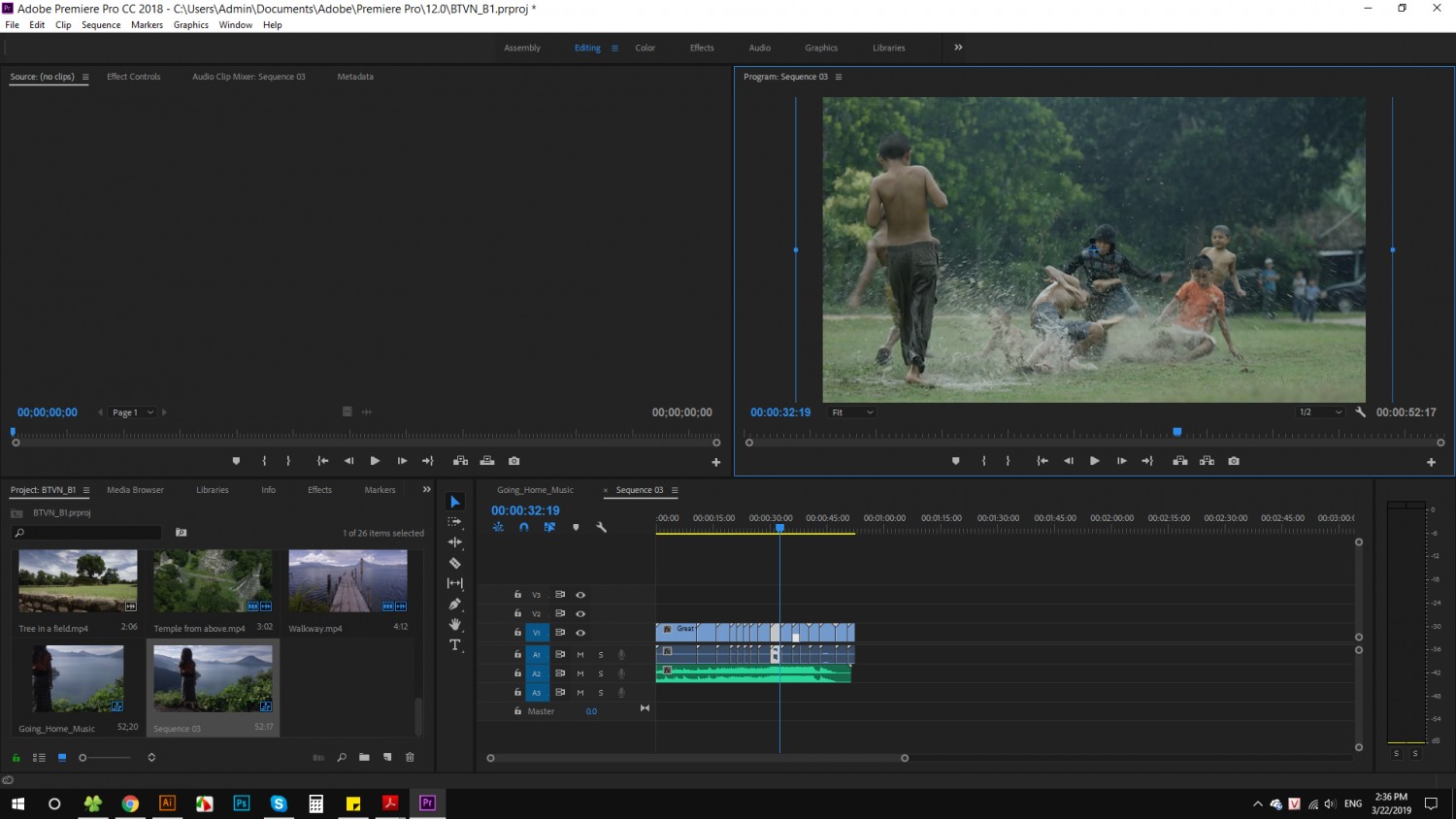Click the Project panel search field
The height and width of the screenshot is (819, 1456).
87,533
